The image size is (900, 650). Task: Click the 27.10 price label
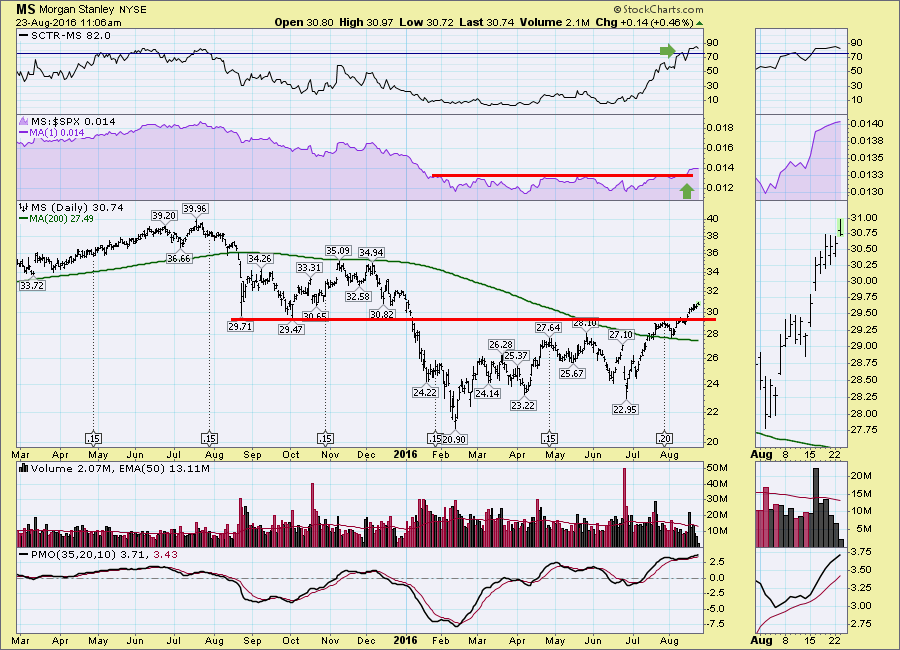(x=621, y=334)
